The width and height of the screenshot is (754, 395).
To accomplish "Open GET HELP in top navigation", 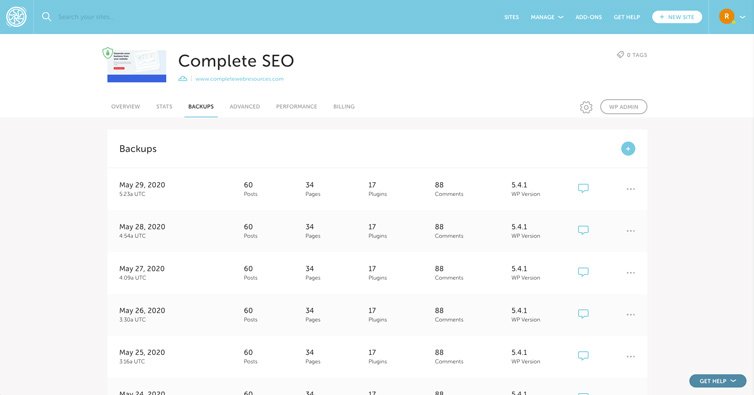I will click(627, 17).
